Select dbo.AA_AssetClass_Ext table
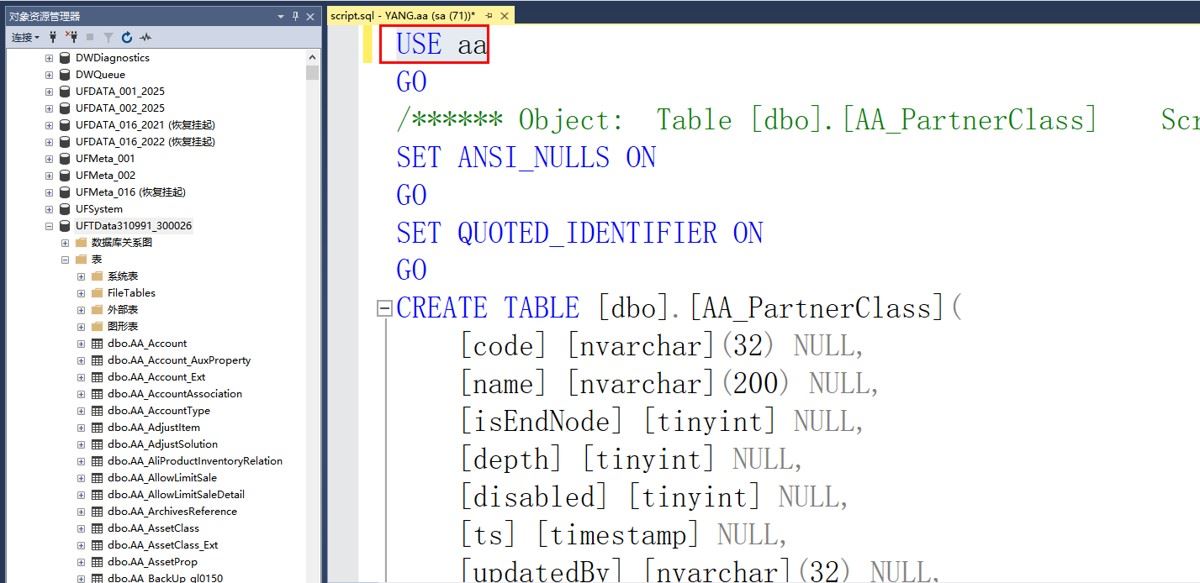Image resolution: width=1200 pixels, height=583 pixels. click(163, 545)
